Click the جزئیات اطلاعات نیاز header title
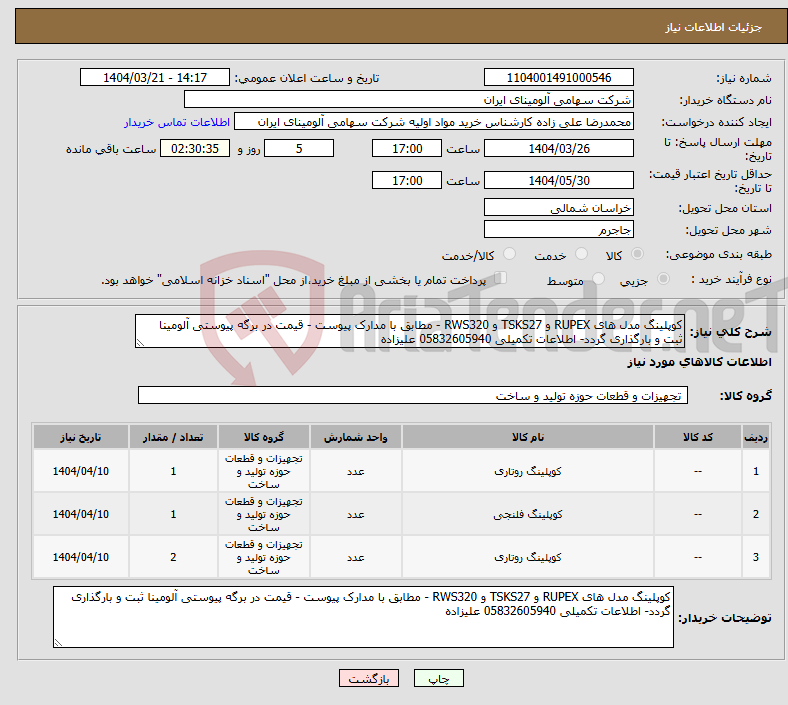The height and width of the screenshot is (705, 788). pyautogui.click(x=713, y=27)
